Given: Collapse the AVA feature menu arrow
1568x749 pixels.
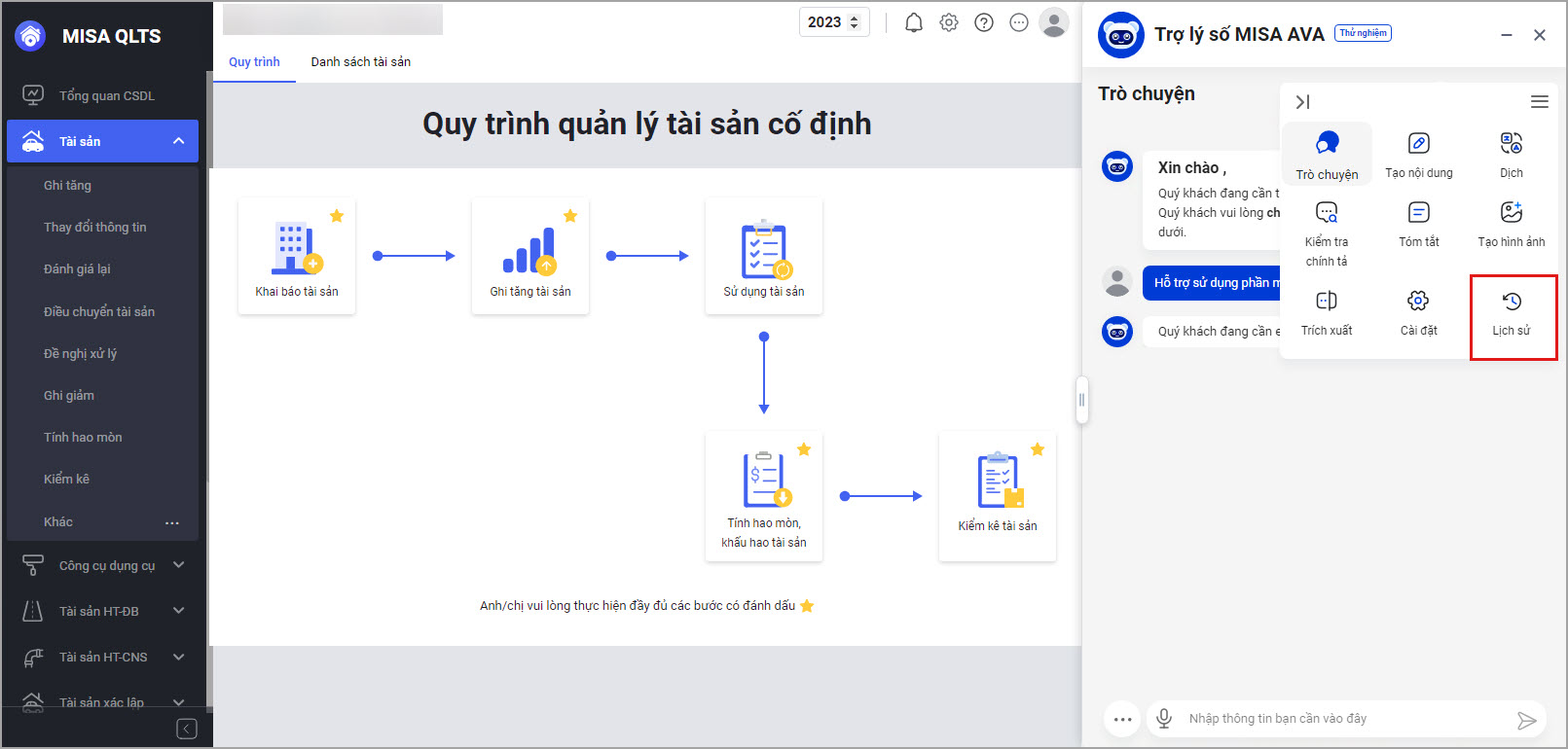Looking at the screenshot, I should (x=1302, y=102).
